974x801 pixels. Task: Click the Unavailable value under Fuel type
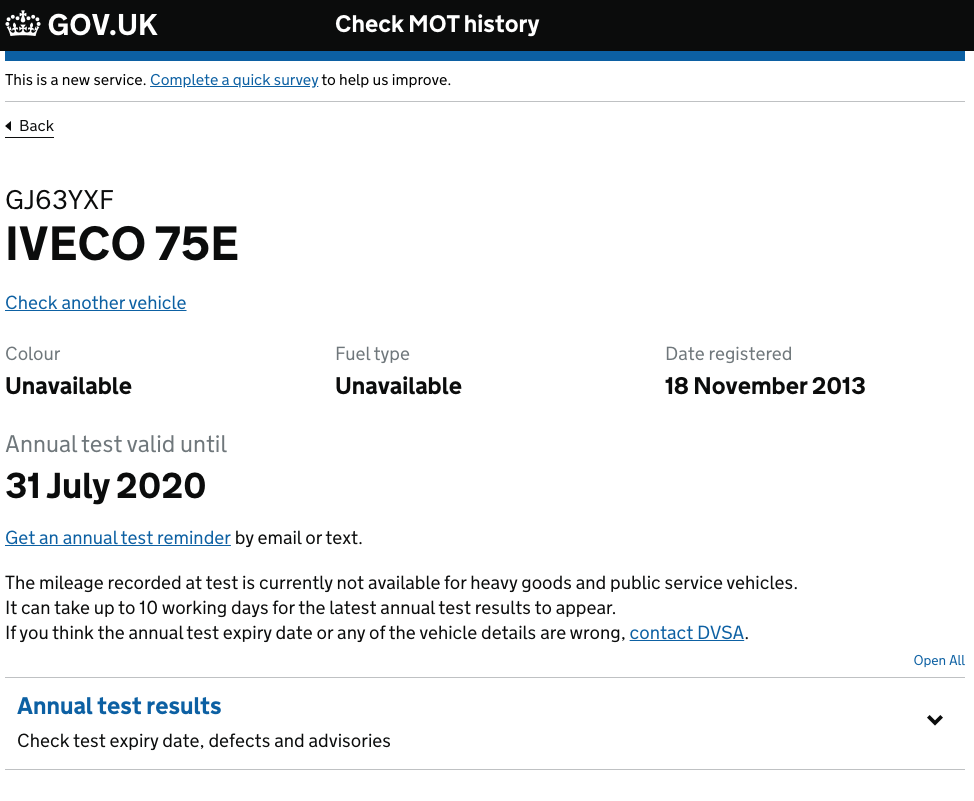tap(398, 386)
